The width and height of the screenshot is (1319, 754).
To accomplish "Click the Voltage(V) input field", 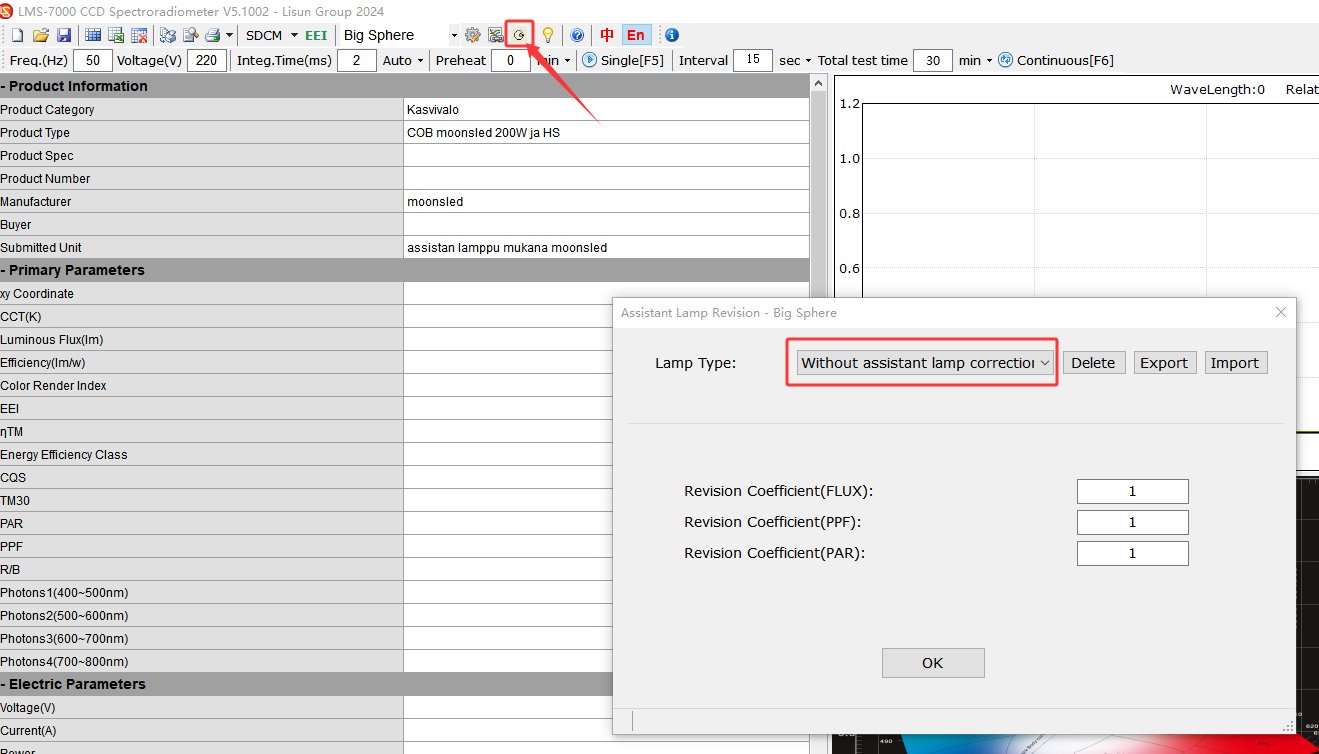I will 207,60.
